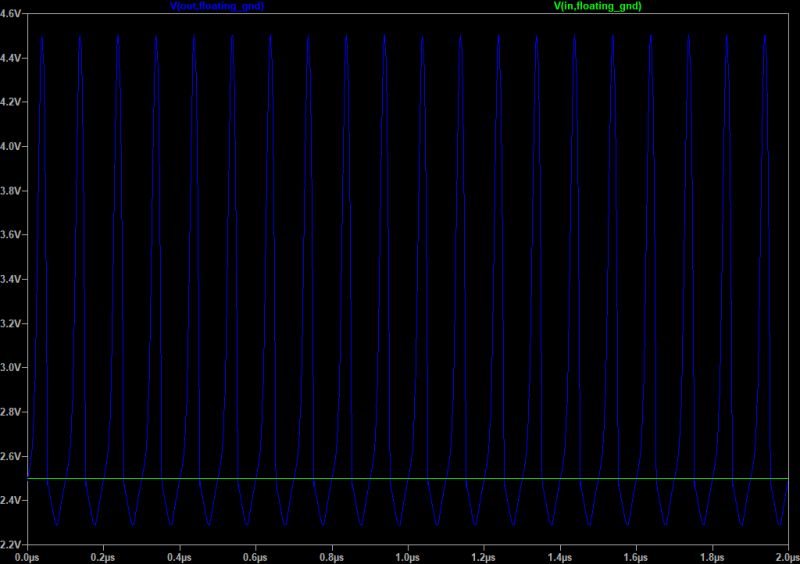Click the 1.6µs time axis label
The width and height of the screenshot is (800, 564).
click(x=636, y=557)
